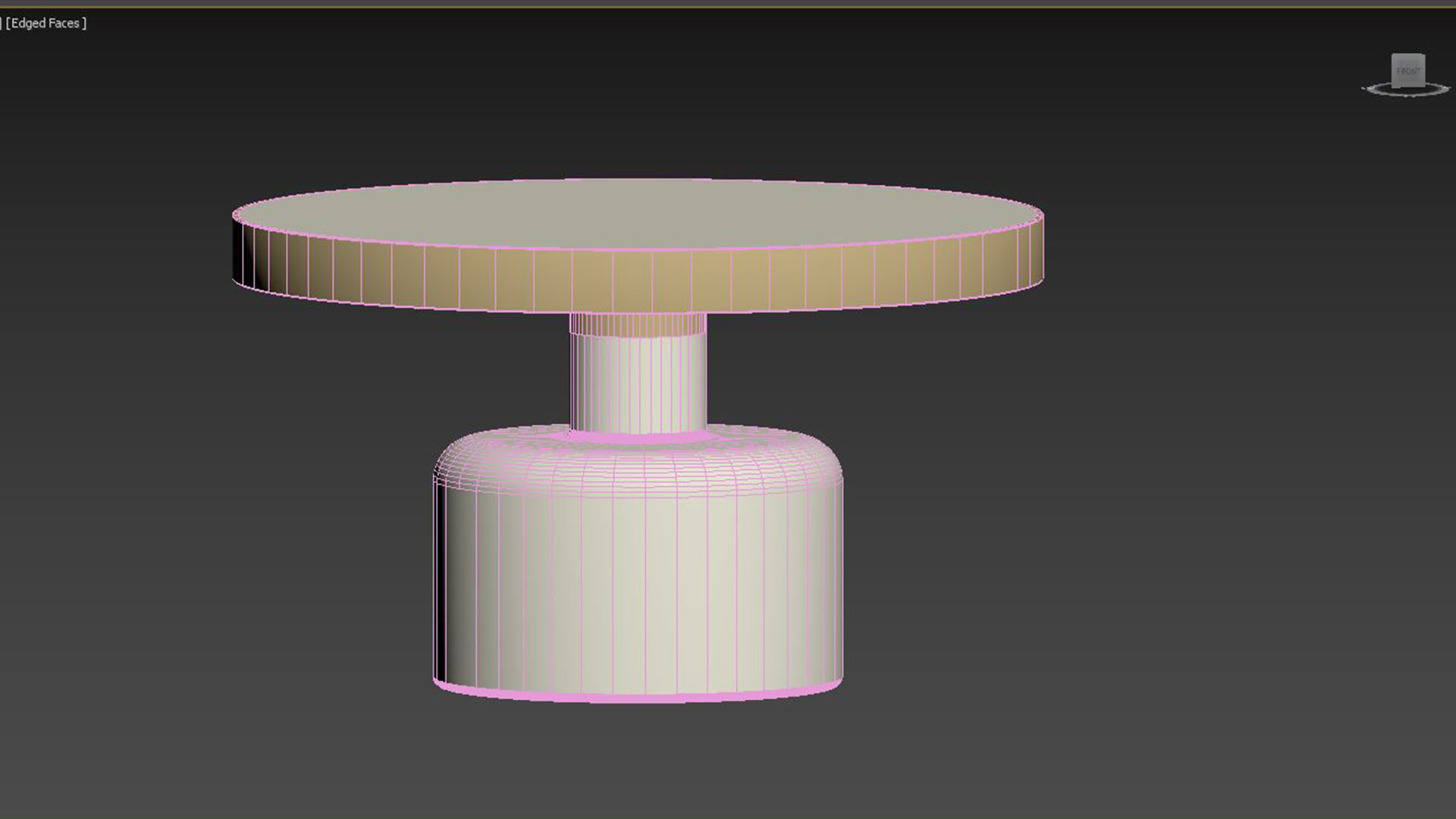Open the Edged Faces viewport shading menu
1456x819 pixels.
tap(46, 24)
